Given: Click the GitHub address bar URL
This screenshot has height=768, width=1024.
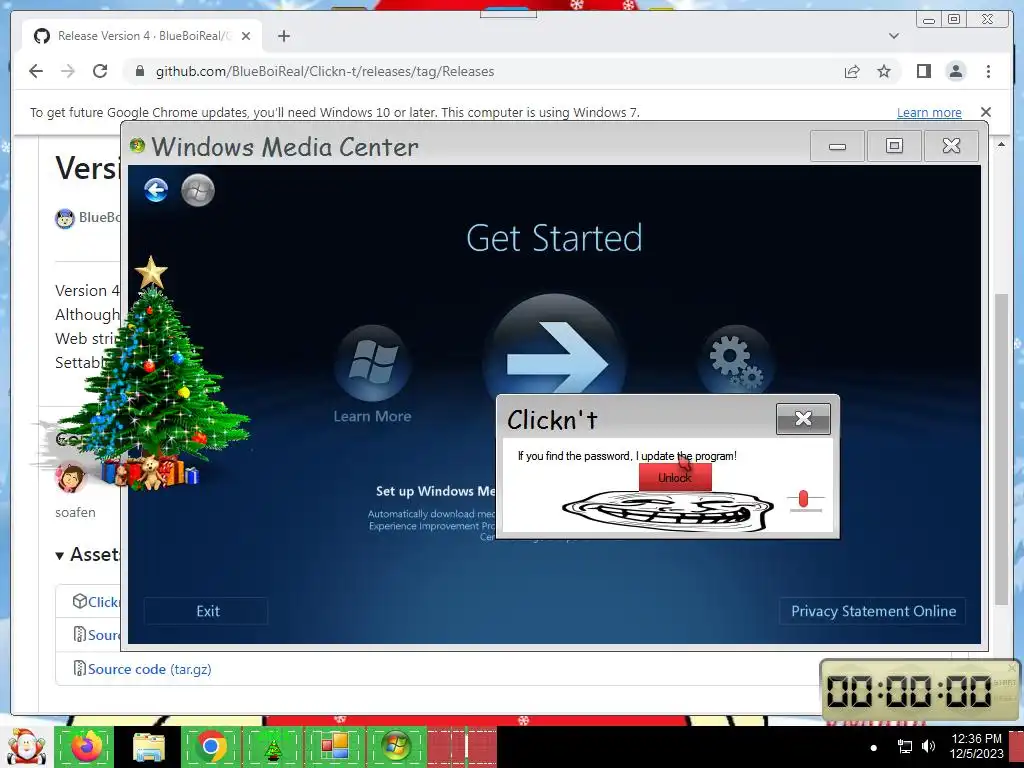Looking at the screenshot, I should [325, 71].
